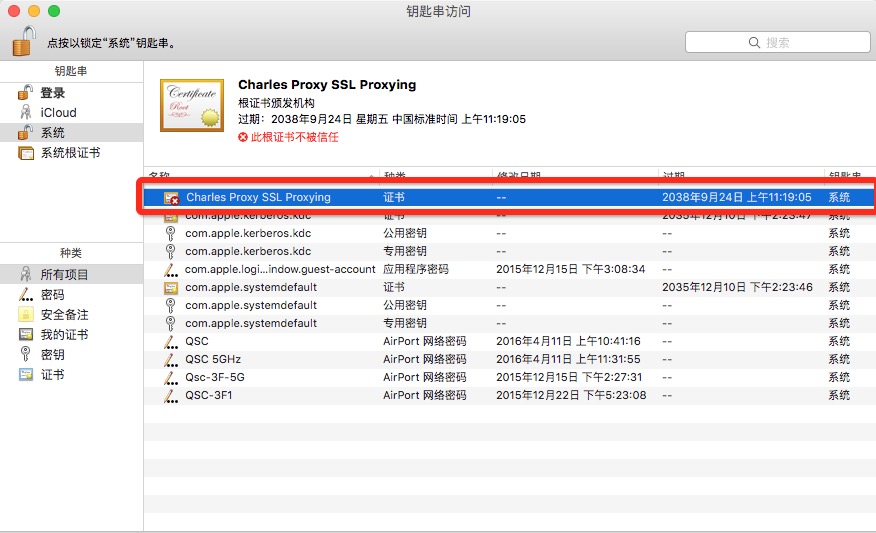
Task: Select com.apple.kerberos.kdc 专用密钥 row
Action: tap(508, 251)
